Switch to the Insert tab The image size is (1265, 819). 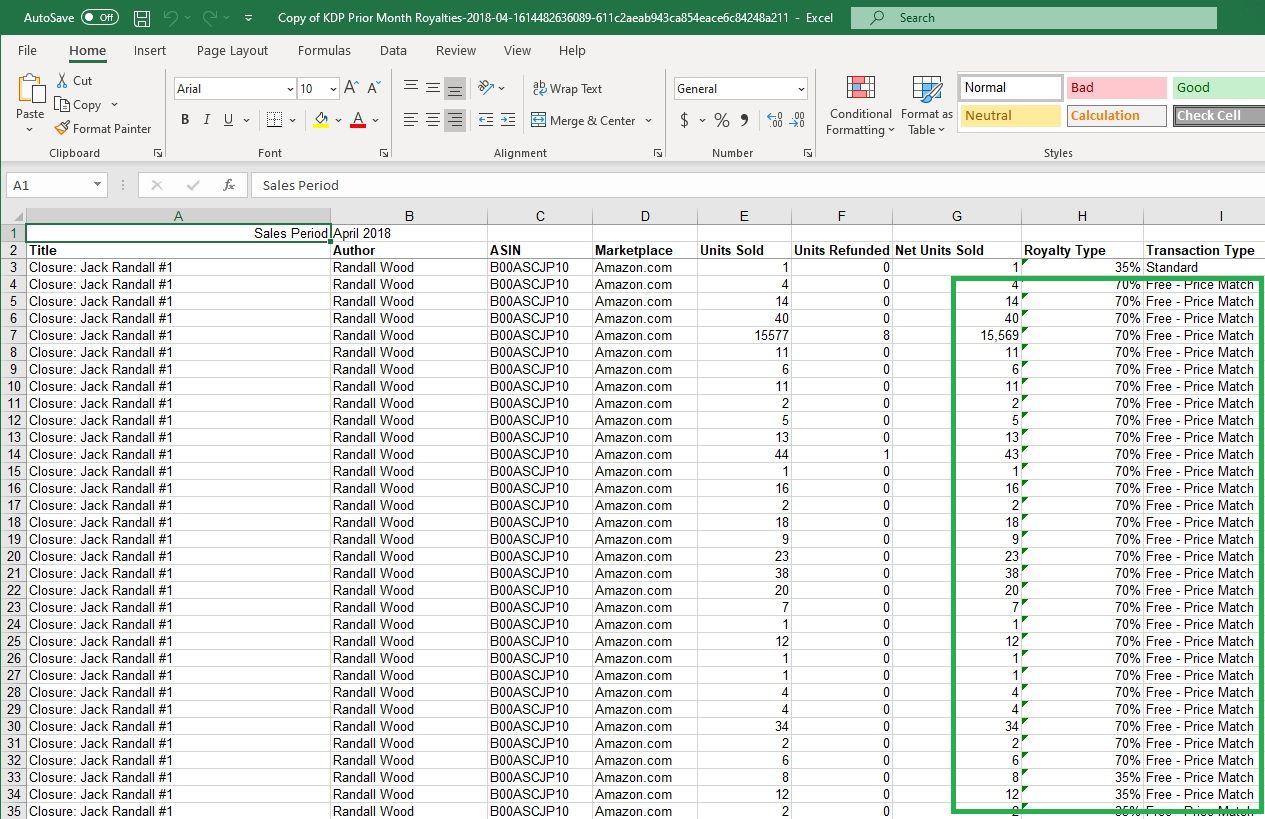pyautogui.click(x=150, y=50)
